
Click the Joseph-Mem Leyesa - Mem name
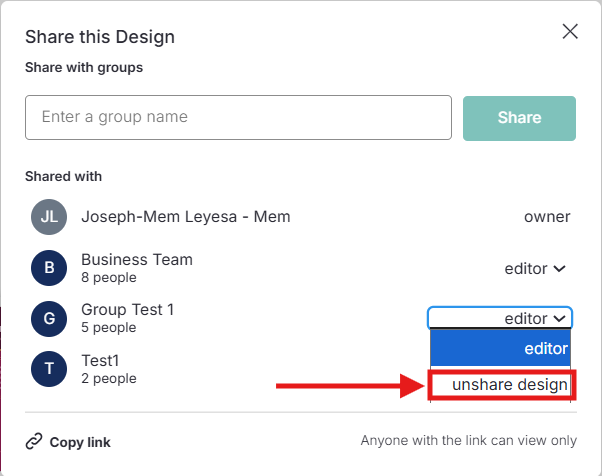(x=185, y=217)
